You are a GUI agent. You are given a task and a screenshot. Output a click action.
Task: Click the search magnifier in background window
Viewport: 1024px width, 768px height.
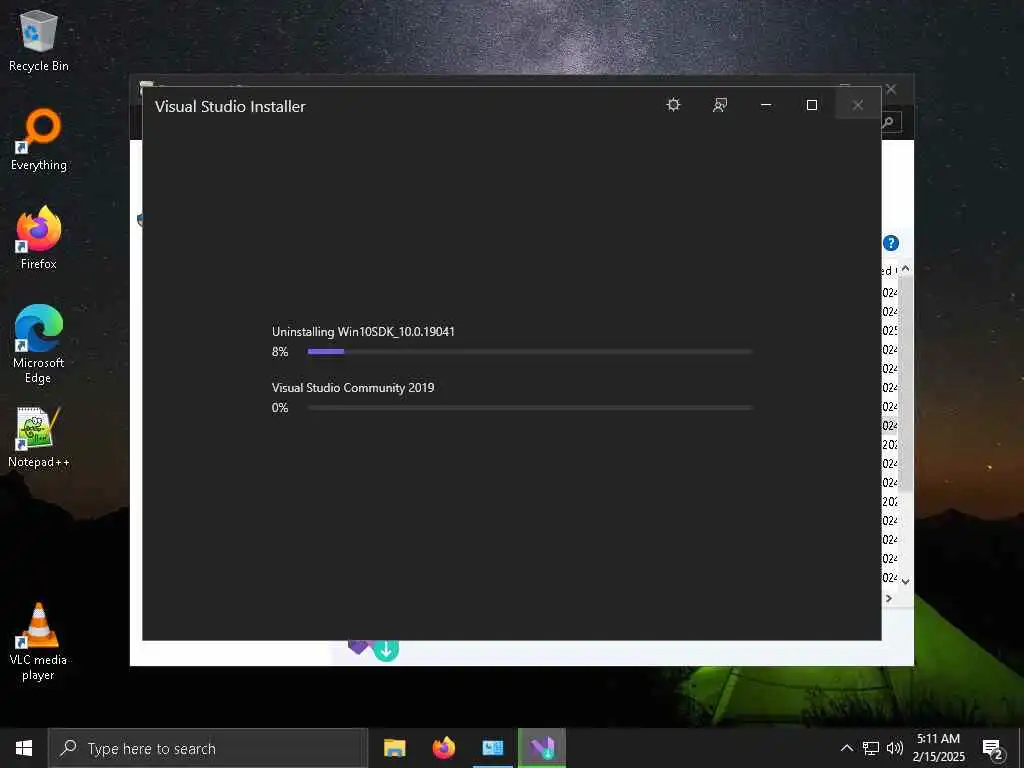click(889, 122)
